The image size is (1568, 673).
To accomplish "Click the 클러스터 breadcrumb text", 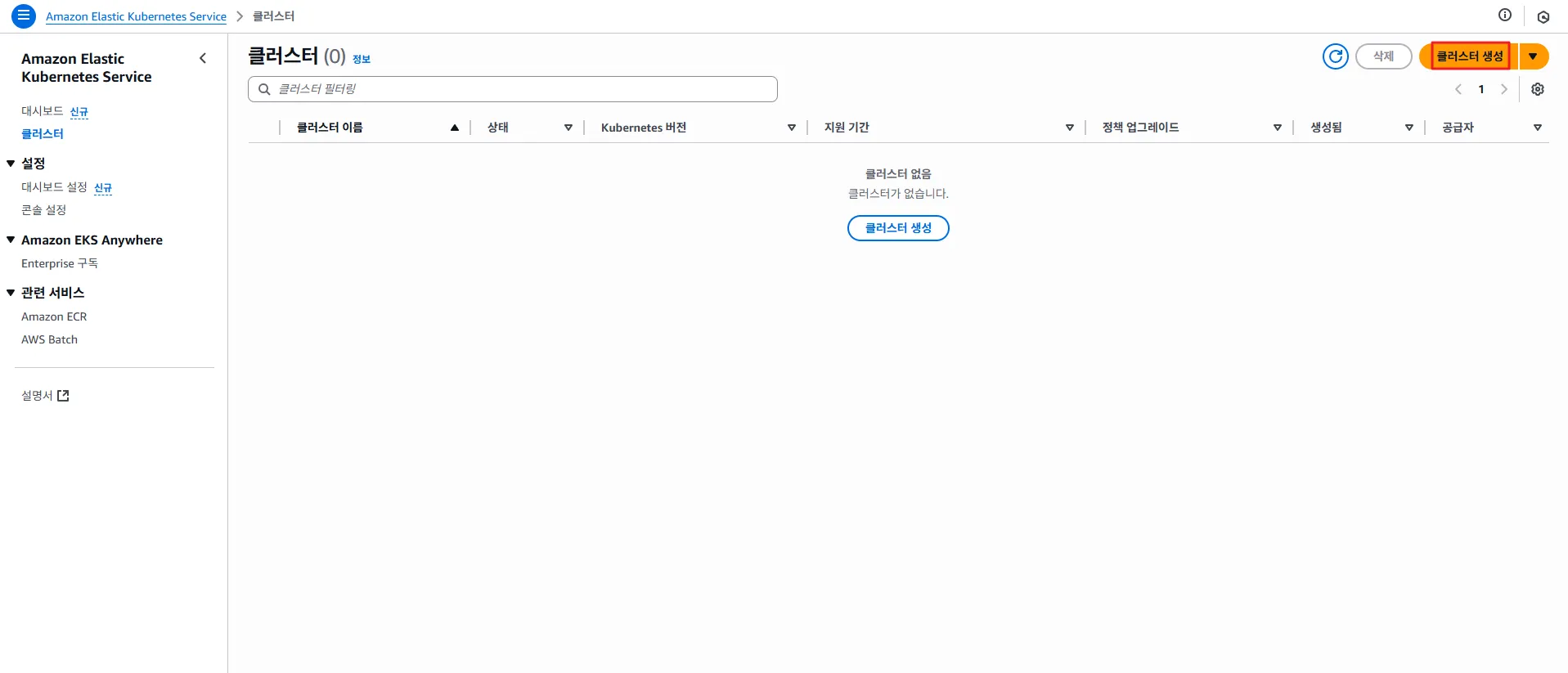I will click(273, 16).
